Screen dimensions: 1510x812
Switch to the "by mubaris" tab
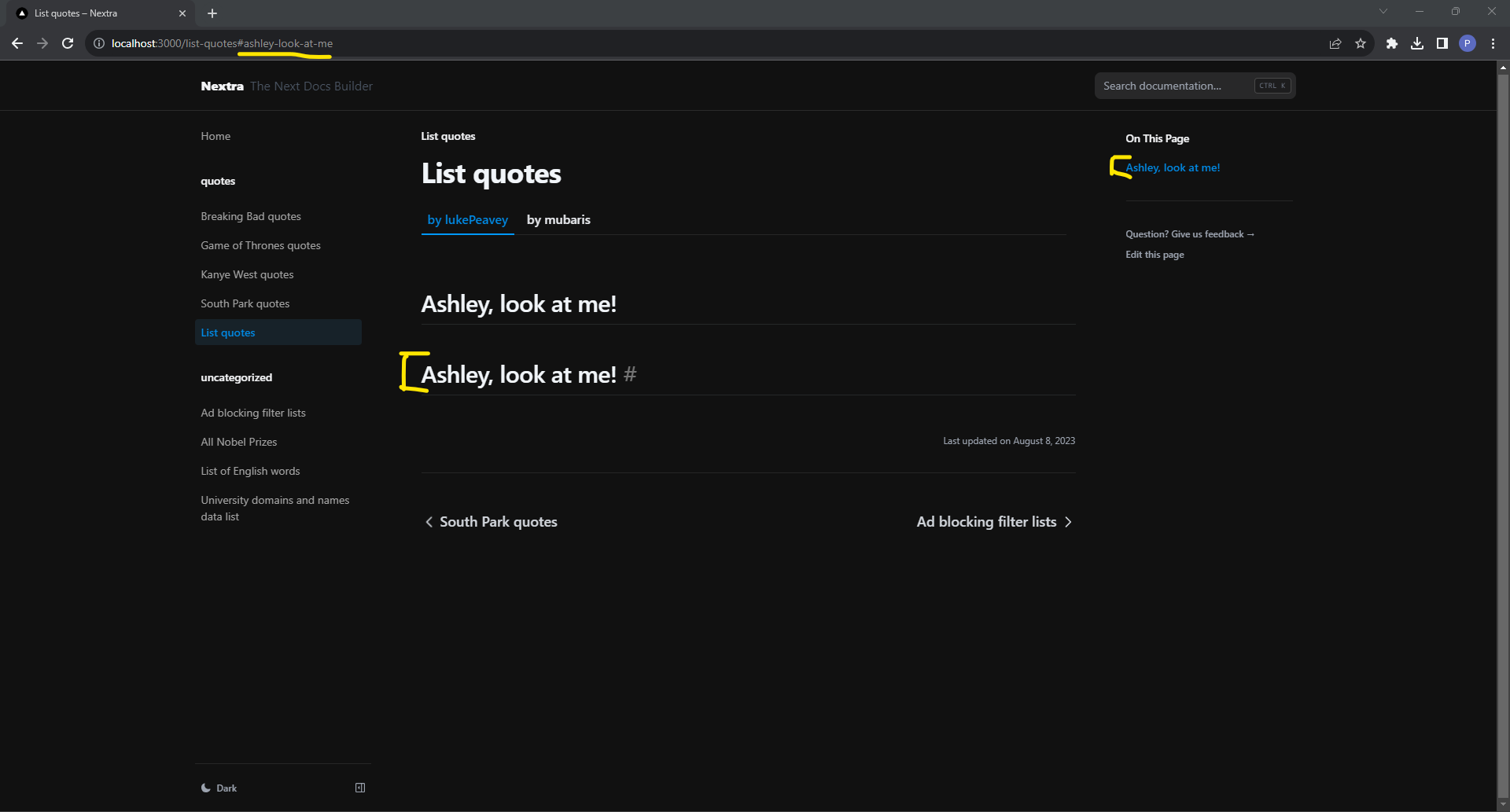click(x=558, y=219)
